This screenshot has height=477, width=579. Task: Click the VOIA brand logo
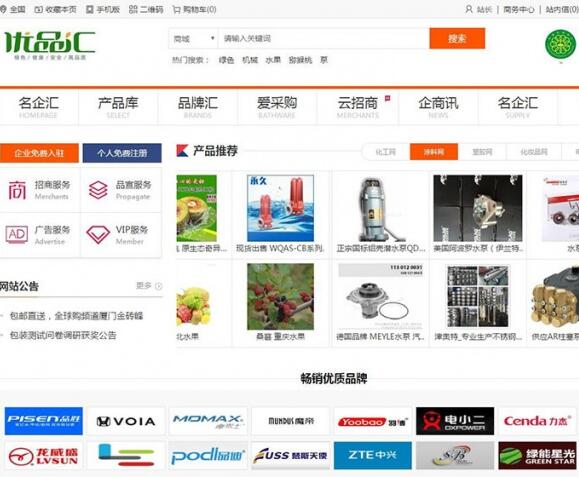pos(126,421)
